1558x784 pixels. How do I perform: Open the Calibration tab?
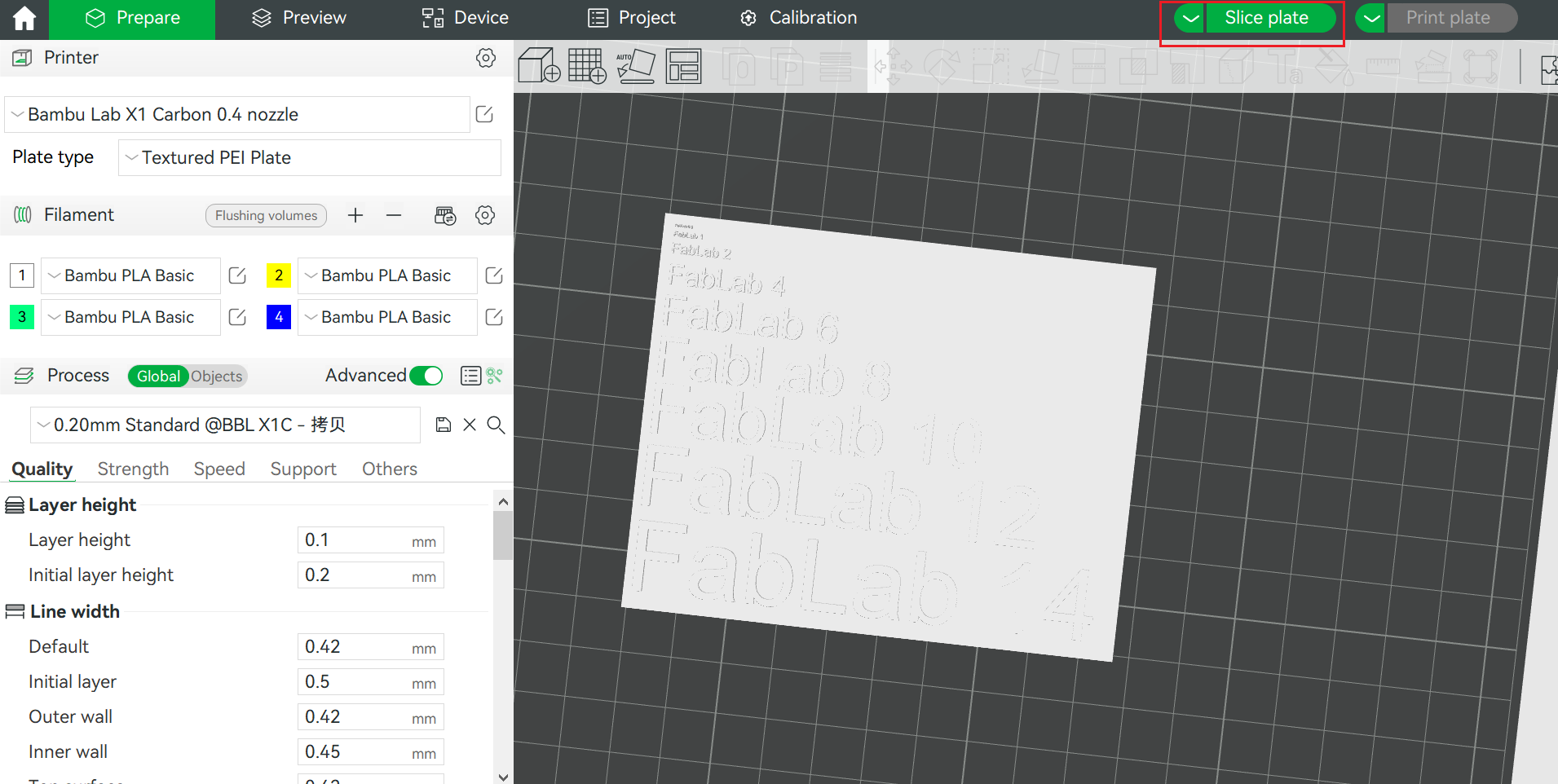point(798,18)
